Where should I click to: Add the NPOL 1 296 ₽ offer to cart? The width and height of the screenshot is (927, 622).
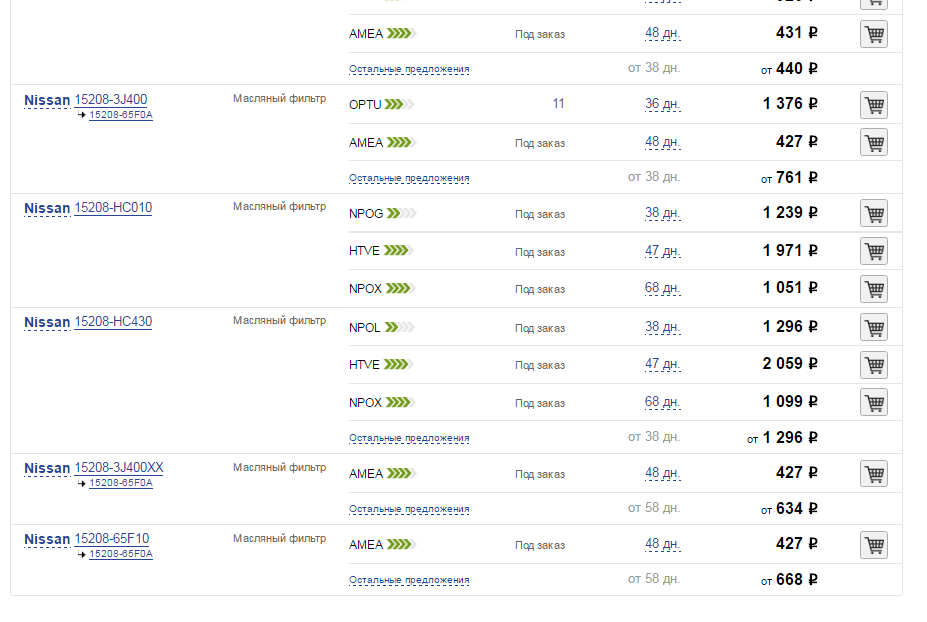pos(874,327)
